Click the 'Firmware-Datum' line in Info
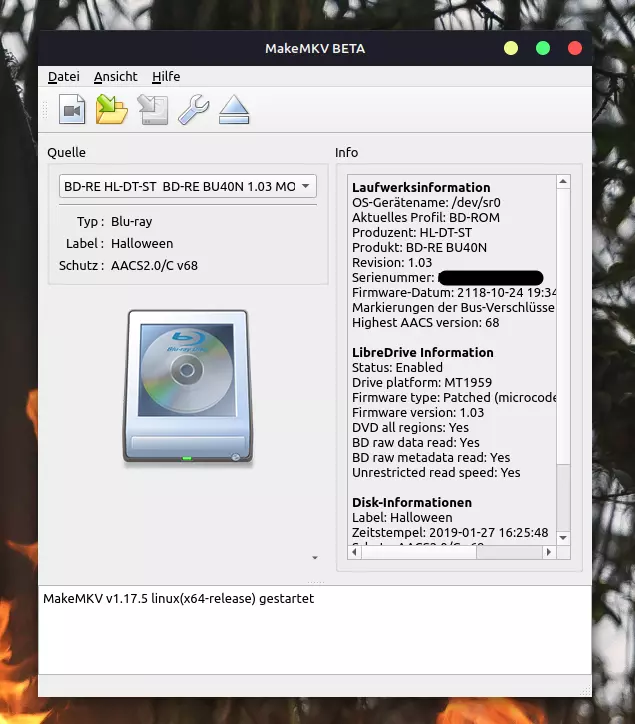Viewport: 635px width, 724px height. pyautogui.click(x=454, y=293)
